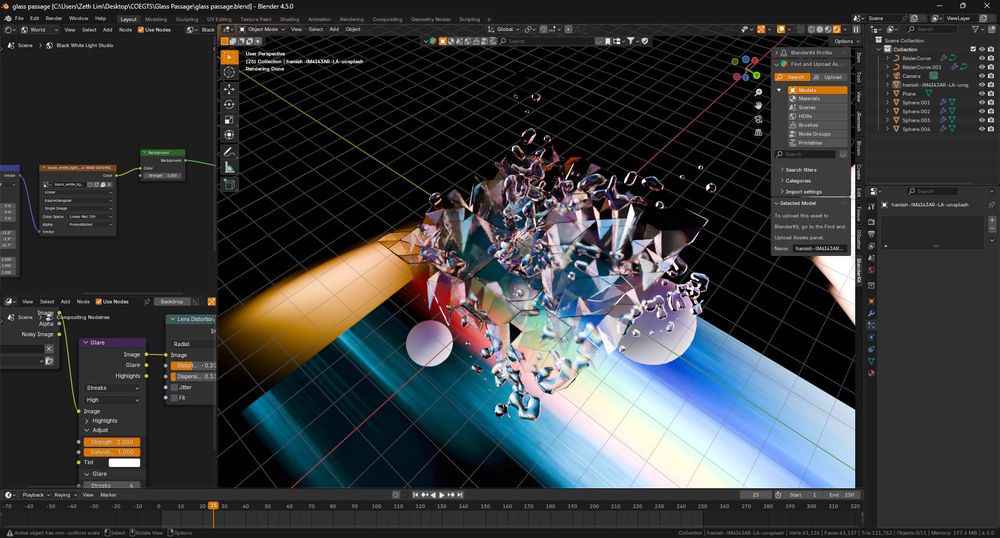Uncheck the Collection exclude checkbox
Viewport: 1000px width, 538px height.
click(973, 49)
